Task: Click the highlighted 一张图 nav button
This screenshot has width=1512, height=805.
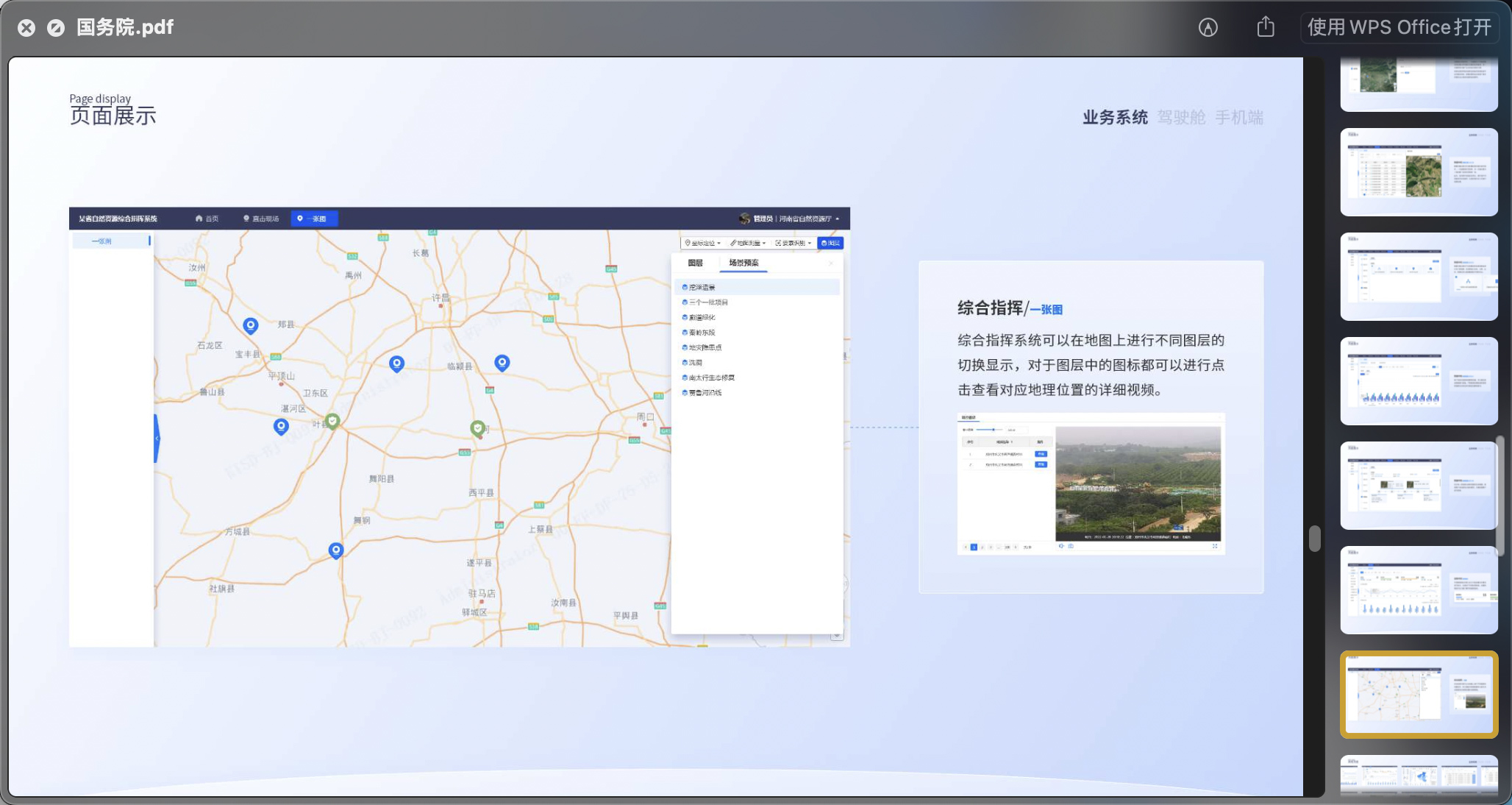Action: coord(314,219)
